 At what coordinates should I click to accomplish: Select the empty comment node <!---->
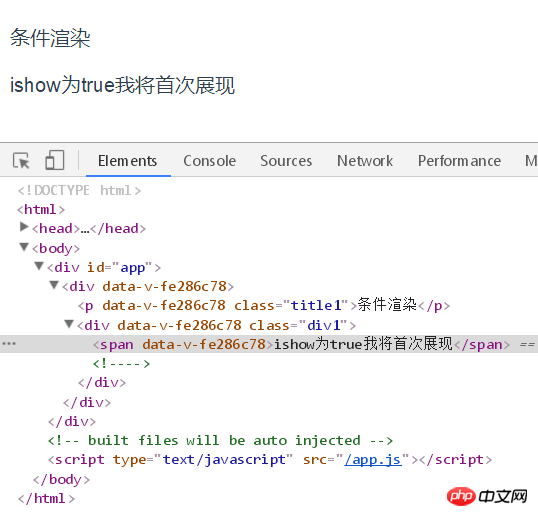click(x=121, y=363)
